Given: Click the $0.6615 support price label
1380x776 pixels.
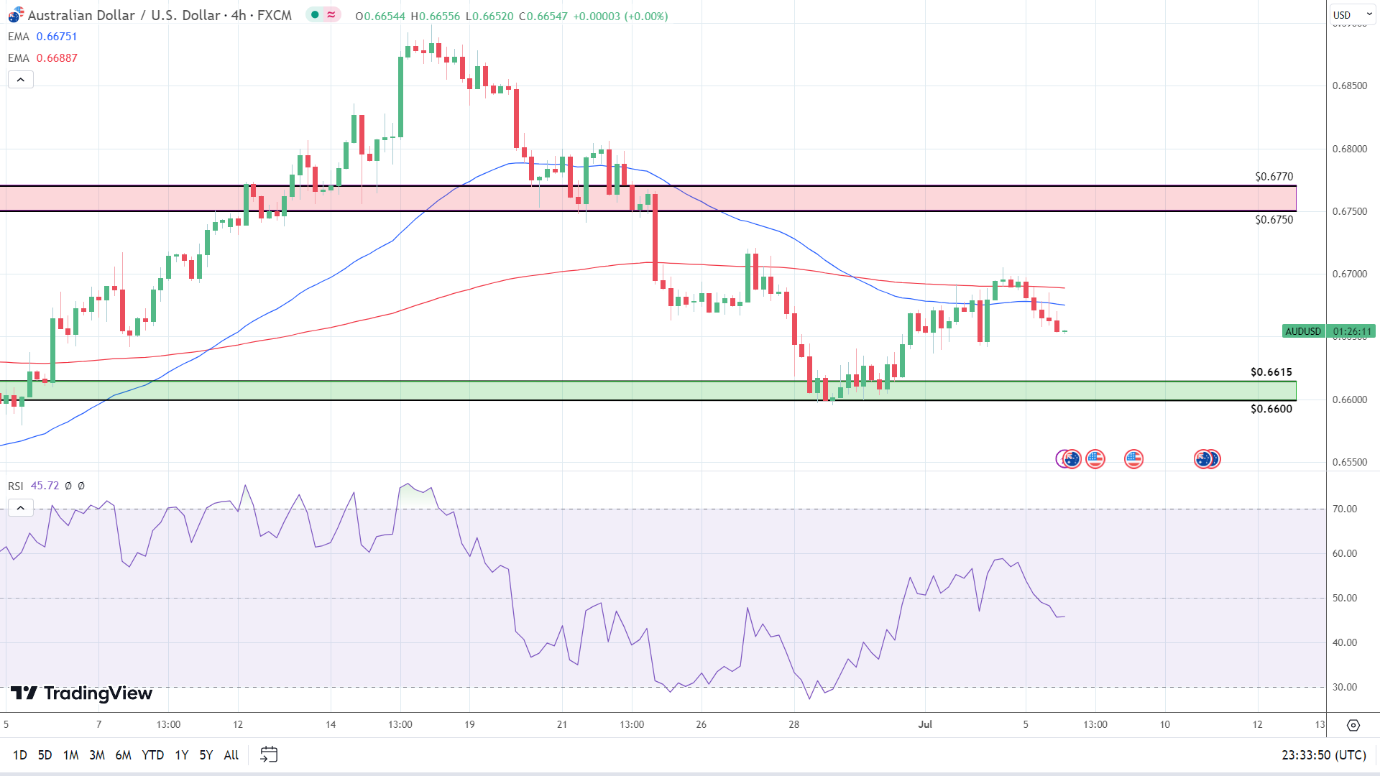Looking at the screenshot, I should [x=1271, y=372].
